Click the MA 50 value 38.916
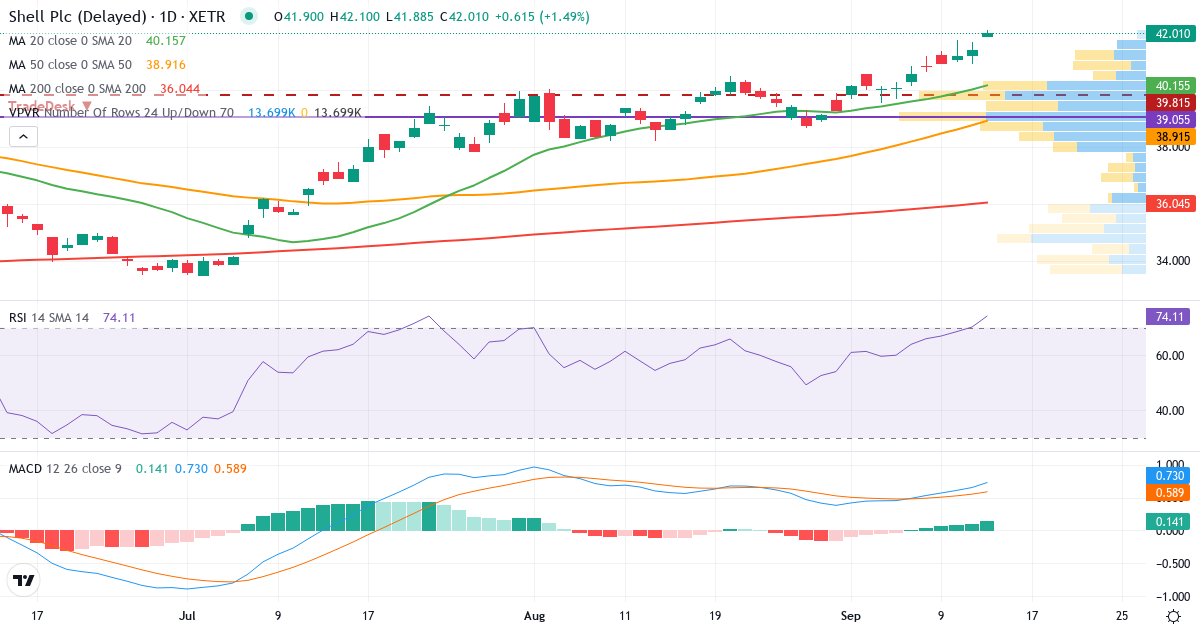This screenshot has height=630, width=1200. point(166,65)
